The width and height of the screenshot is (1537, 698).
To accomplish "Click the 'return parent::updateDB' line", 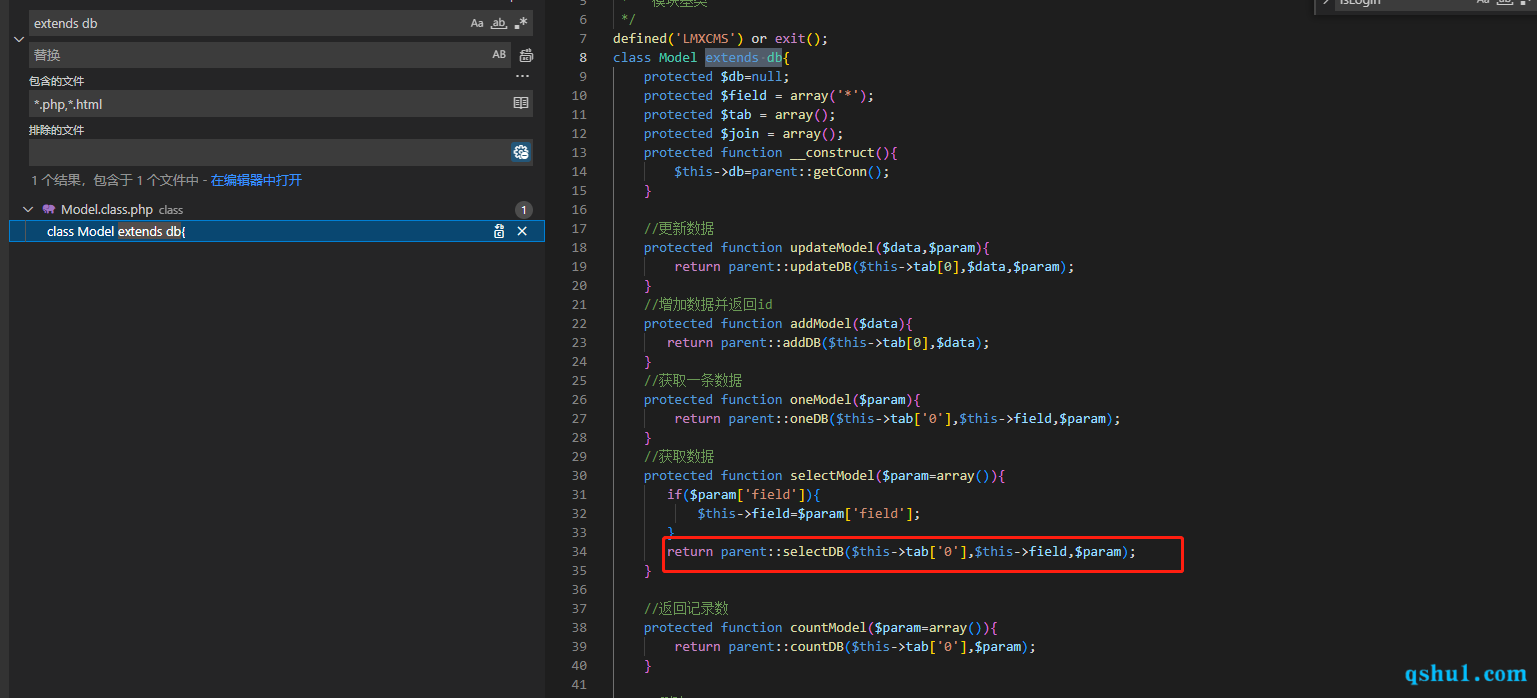I will (x=874, y=267).
